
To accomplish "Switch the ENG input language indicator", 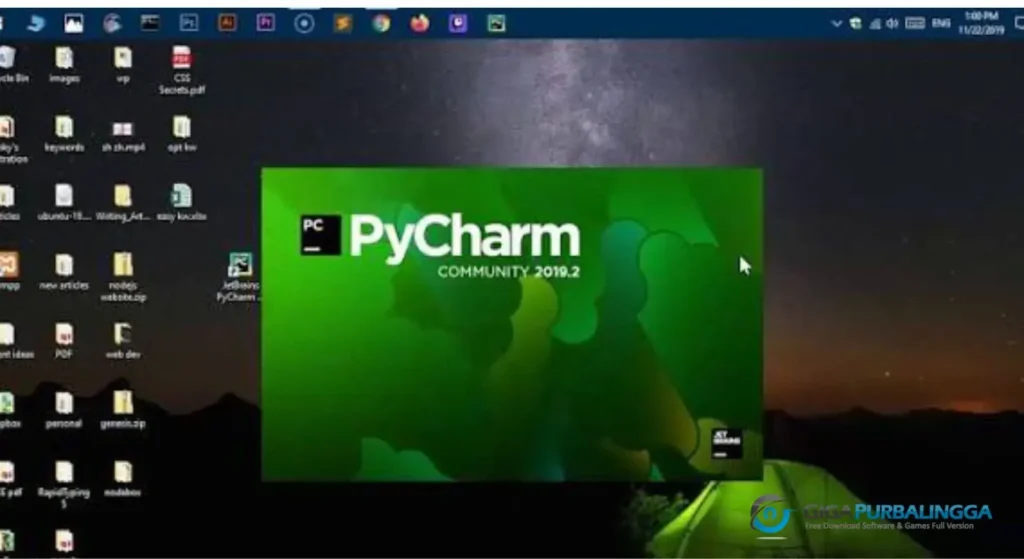I will [x=941, y=24].
